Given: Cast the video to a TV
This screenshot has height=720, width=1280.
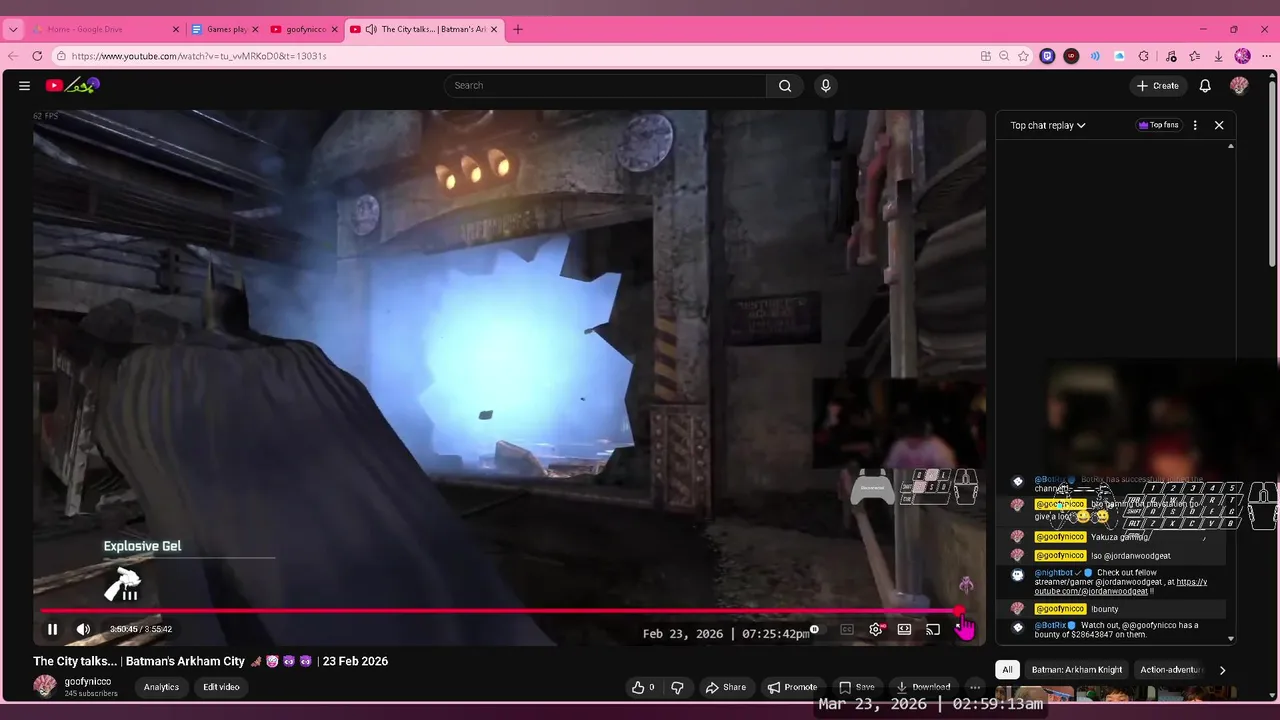Looking at the screenshot, I should tap(933, 629).
